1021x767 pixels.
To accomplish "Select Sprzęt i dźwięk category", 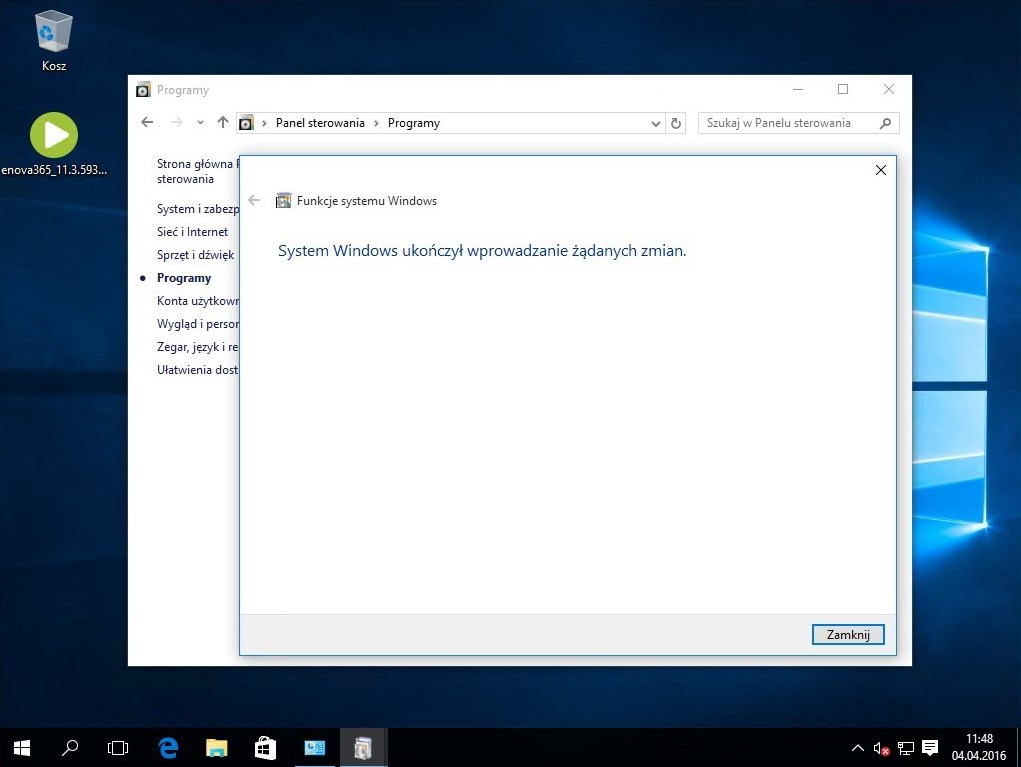I will pyautogui.click(x=195, y=255).
